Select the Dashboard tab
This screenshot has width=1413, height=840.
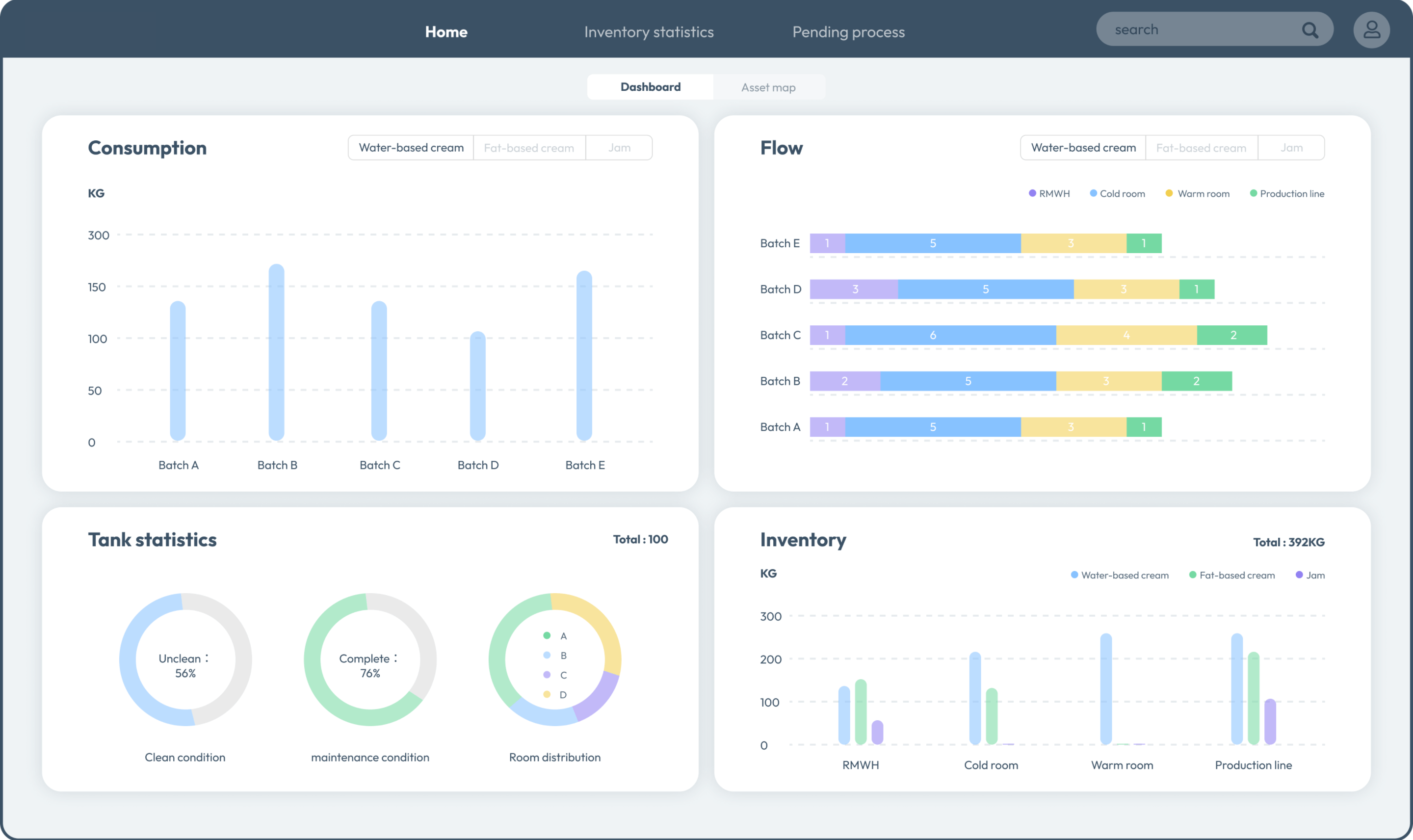tap(650, 87)
